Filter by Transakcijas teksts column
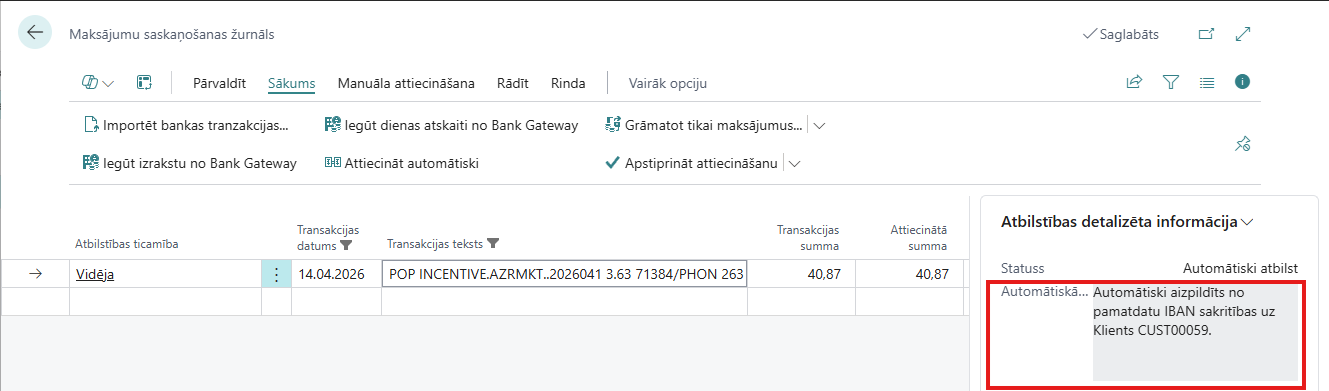Image resolution: width=1329 pixels, height=391 pixels. coord(493,243)
